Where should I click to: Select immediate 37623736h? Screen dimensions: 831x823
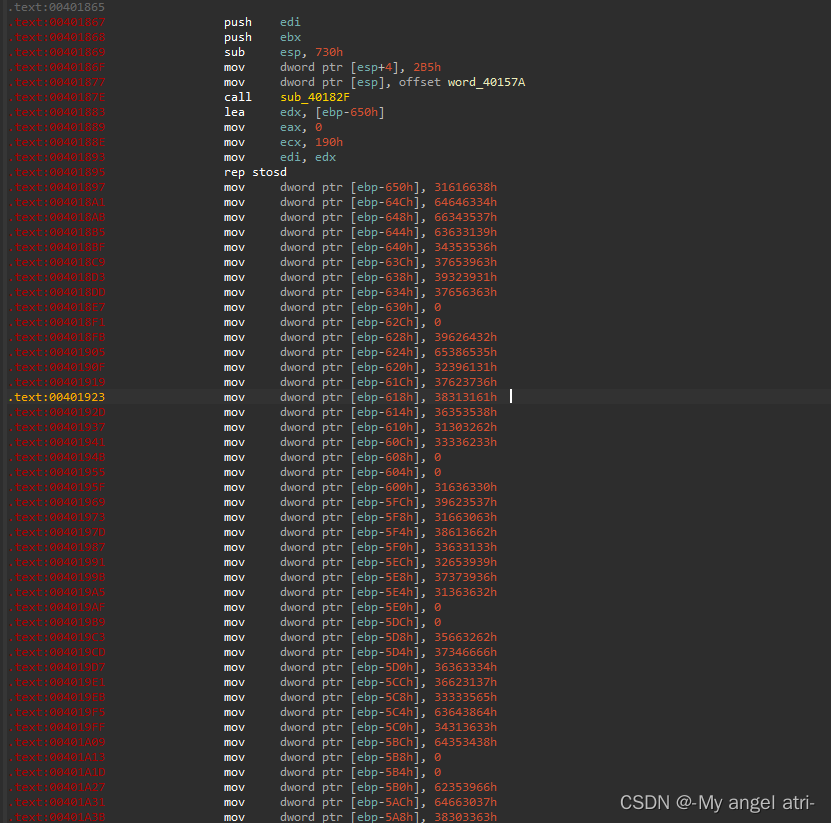[x=466, y=383]
